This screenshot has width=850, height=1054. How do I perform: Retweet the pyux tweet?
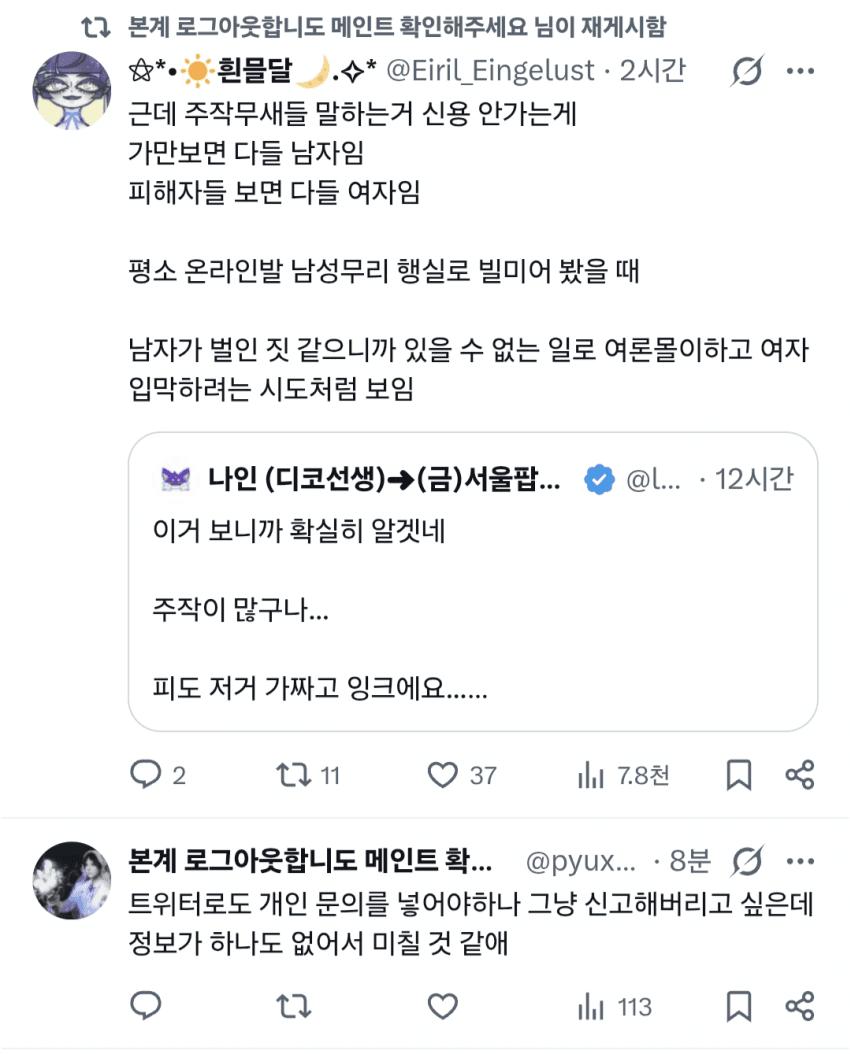point(294,1006)
